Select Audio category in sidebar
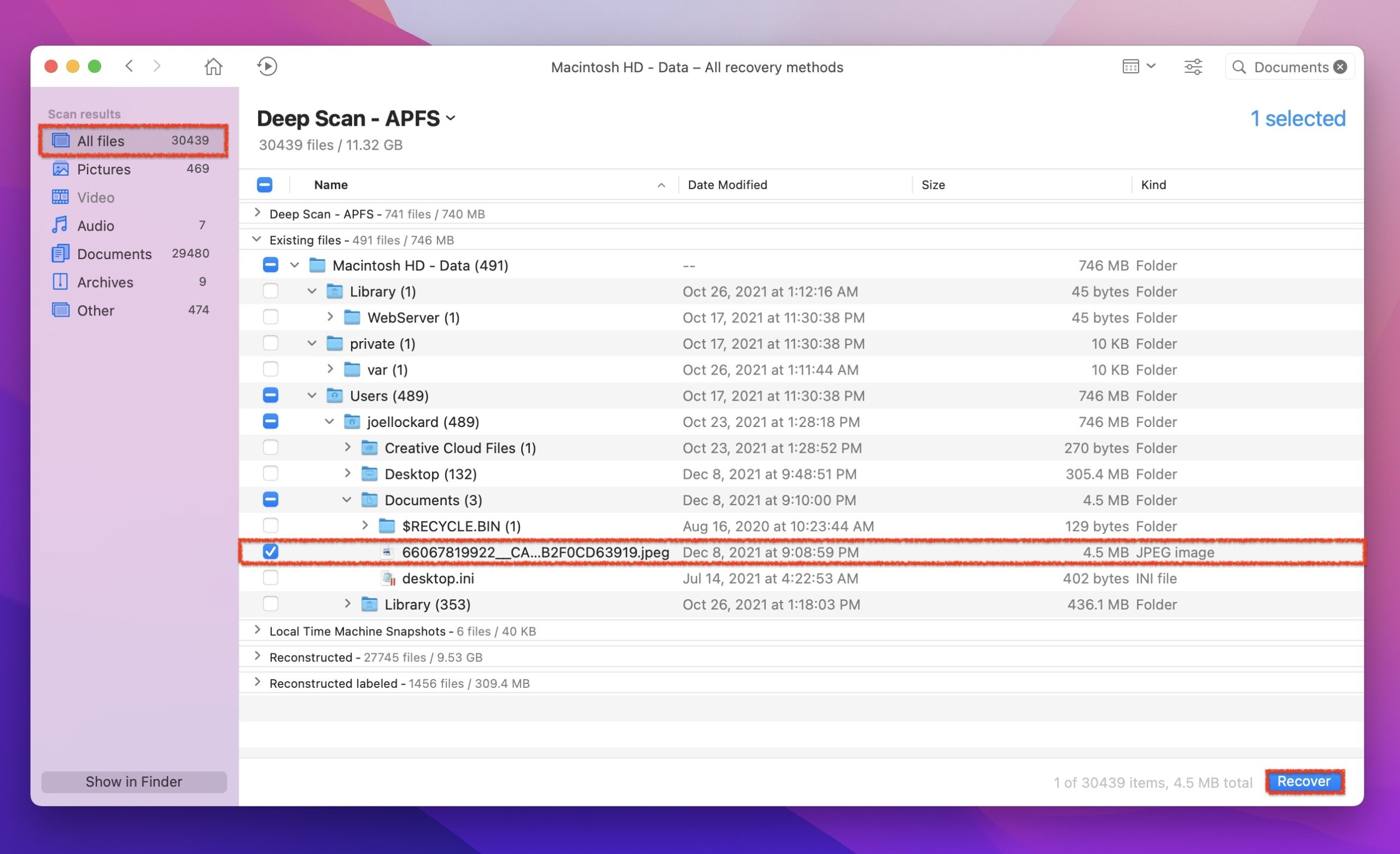This screenshot has width=1400, height=854. click(x=133, y=226)
